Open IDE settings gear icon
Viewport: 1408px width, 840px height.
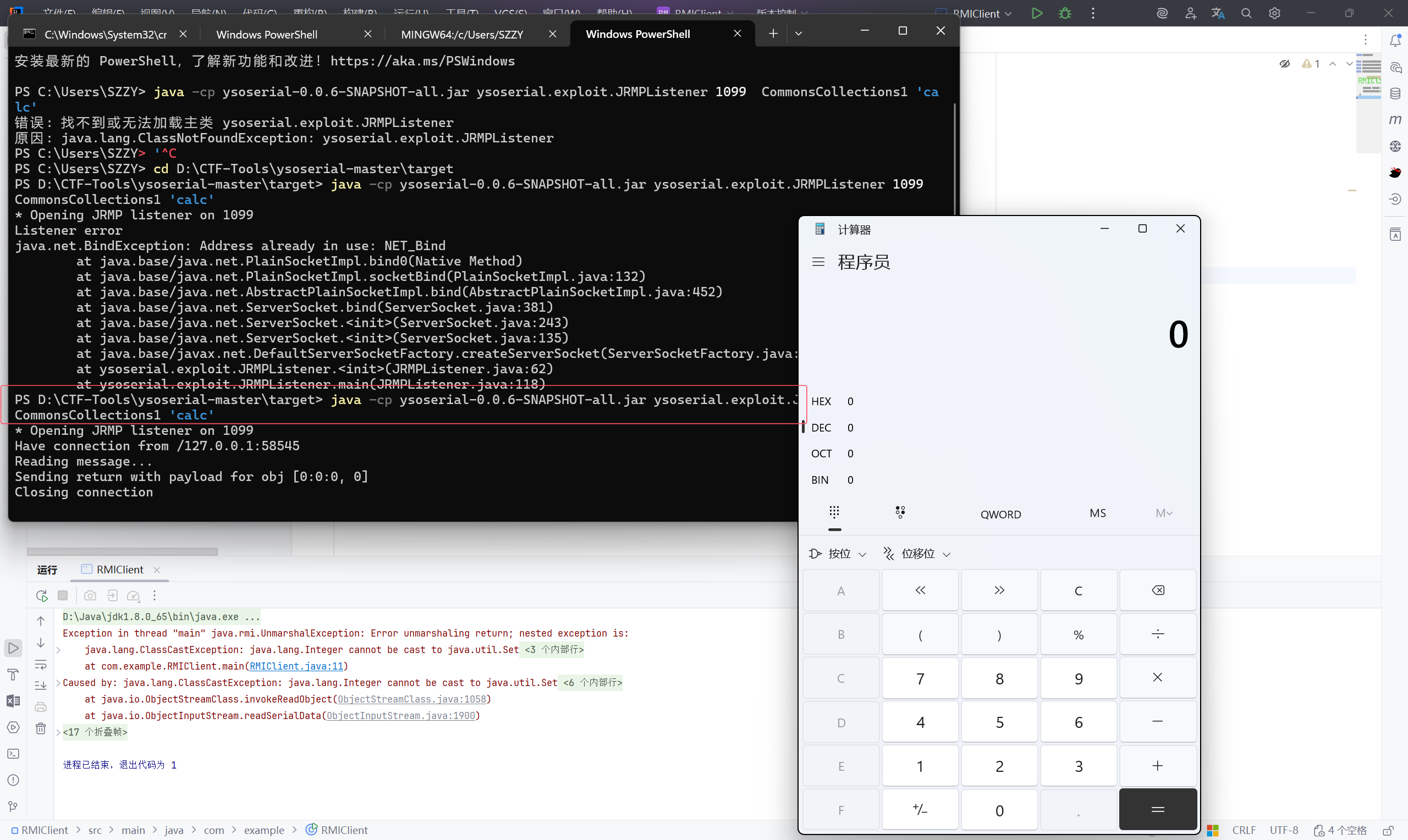click(x=1274, y=13)
